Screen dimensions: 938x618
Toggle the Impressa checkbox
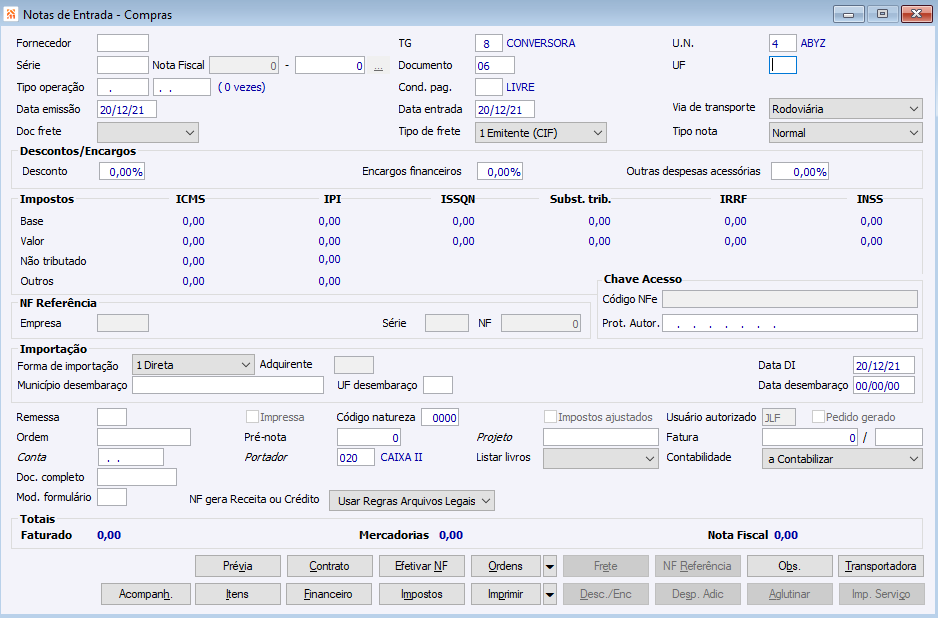(253, 417)
